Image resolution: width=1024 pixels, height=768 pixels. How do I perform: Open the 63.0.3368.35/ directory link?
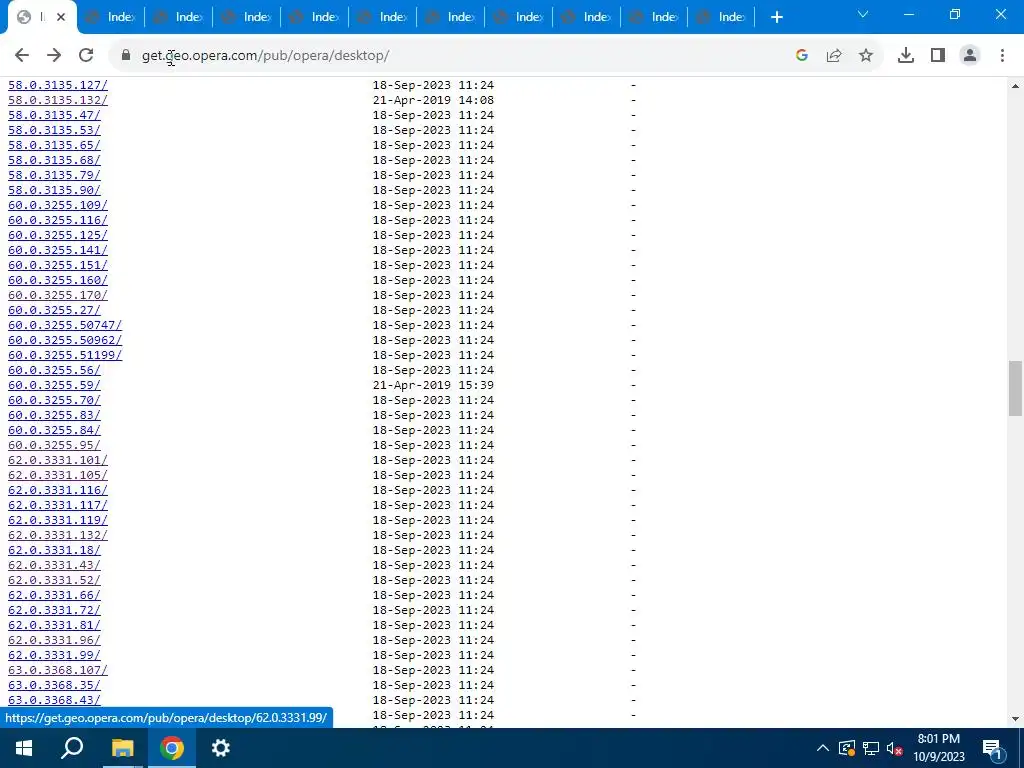coord(54,686)
